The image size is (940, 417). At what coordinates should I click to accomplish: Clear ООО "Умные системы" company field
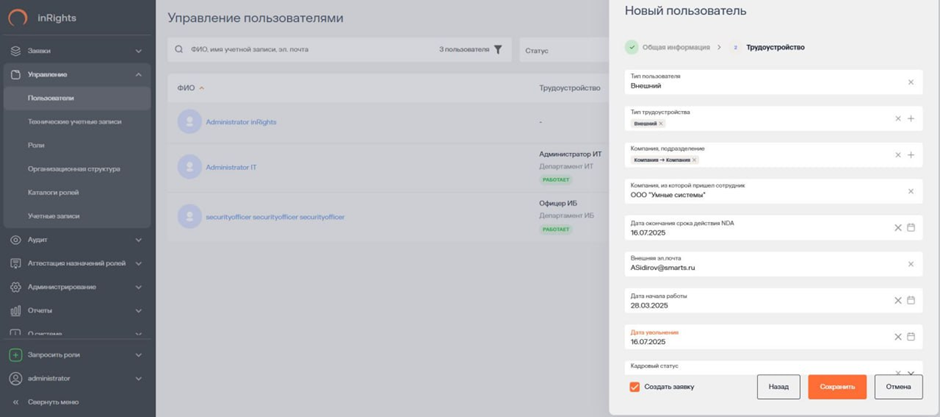click(911, 192)
